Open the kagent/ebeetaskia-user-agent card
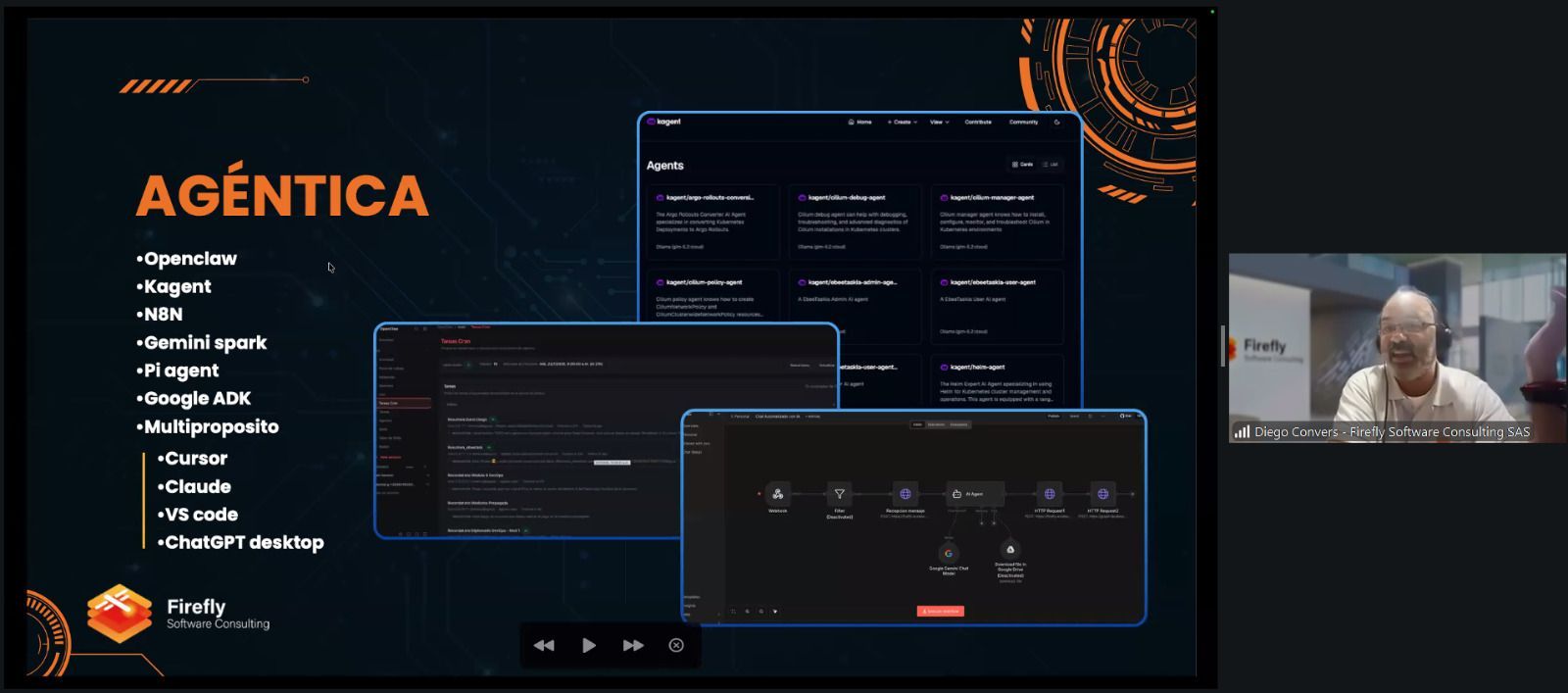 tap(997, 306)
